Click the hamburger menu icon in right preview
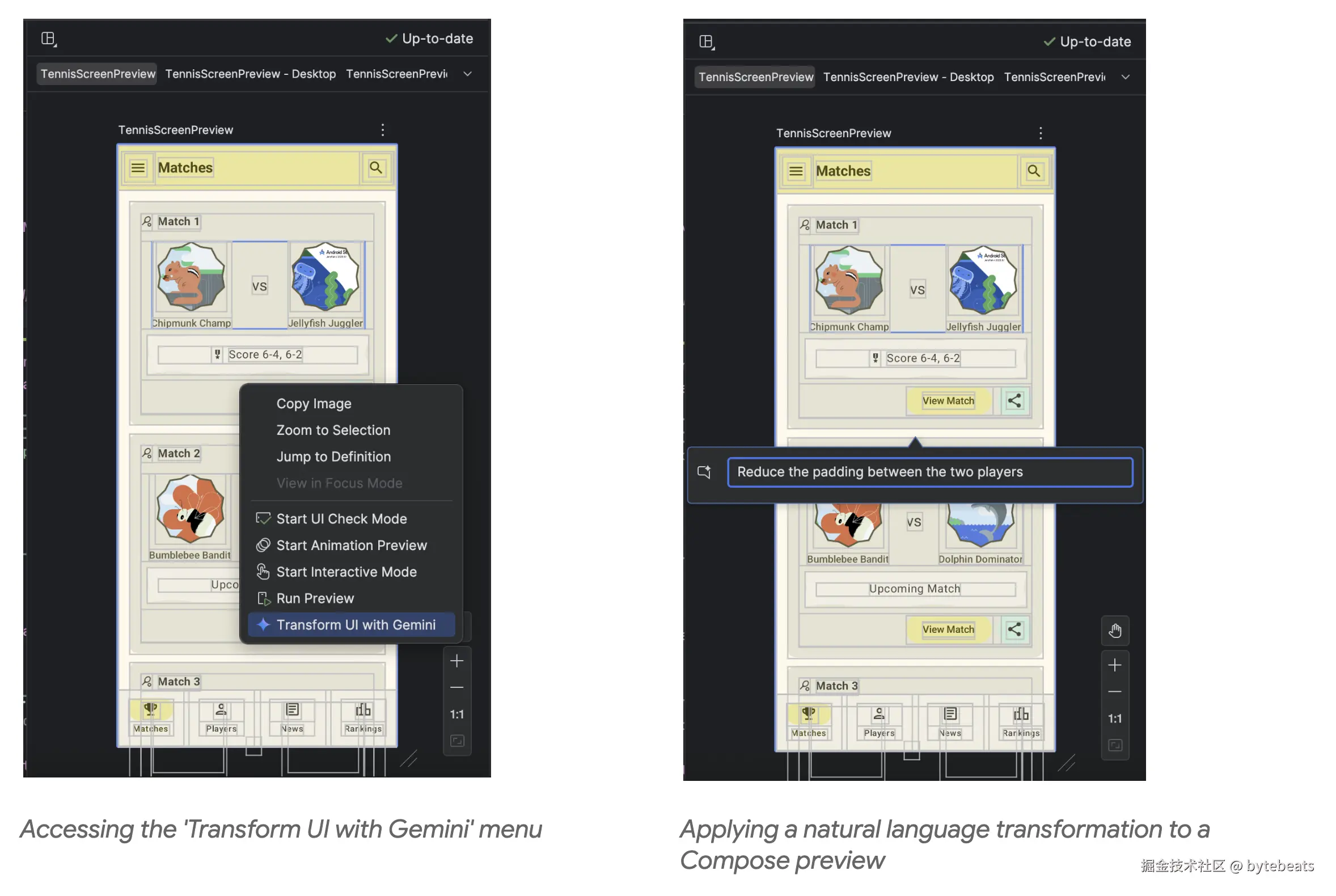 tap(796, 171)
